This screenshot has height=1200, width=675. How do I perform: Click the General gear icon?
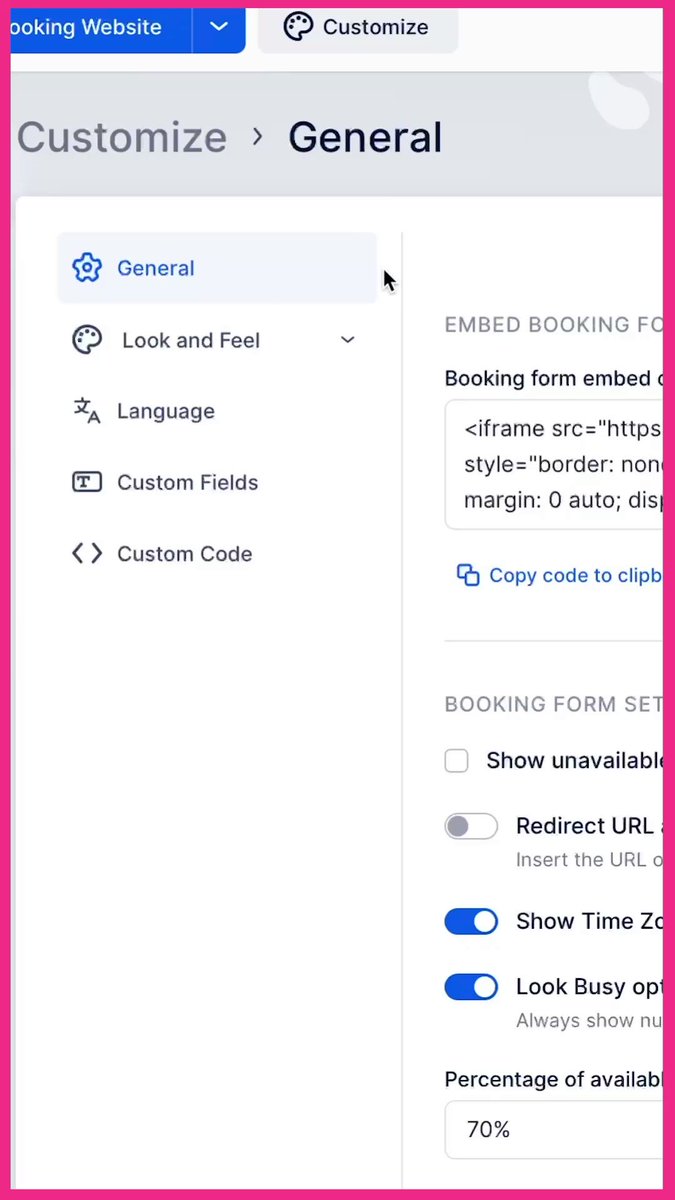tap(87, 268)
